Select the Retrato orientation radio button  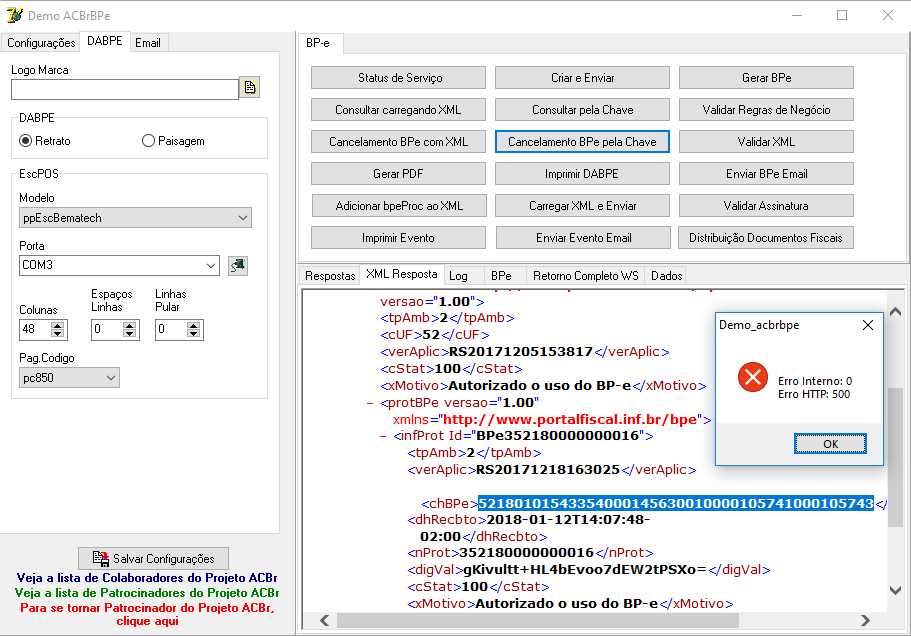pyautogui.click(x=26, y=141)
